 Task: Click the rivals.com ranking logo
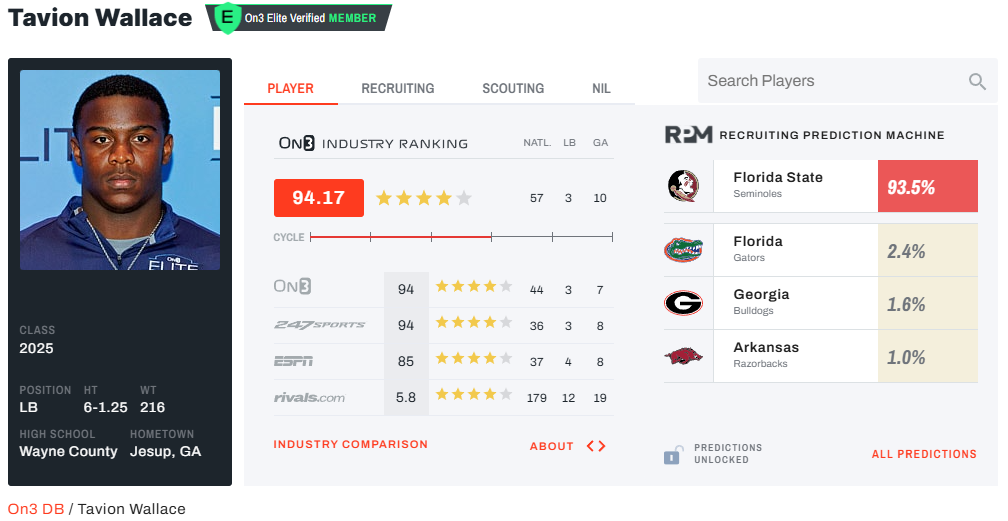[x=309, y=397]
